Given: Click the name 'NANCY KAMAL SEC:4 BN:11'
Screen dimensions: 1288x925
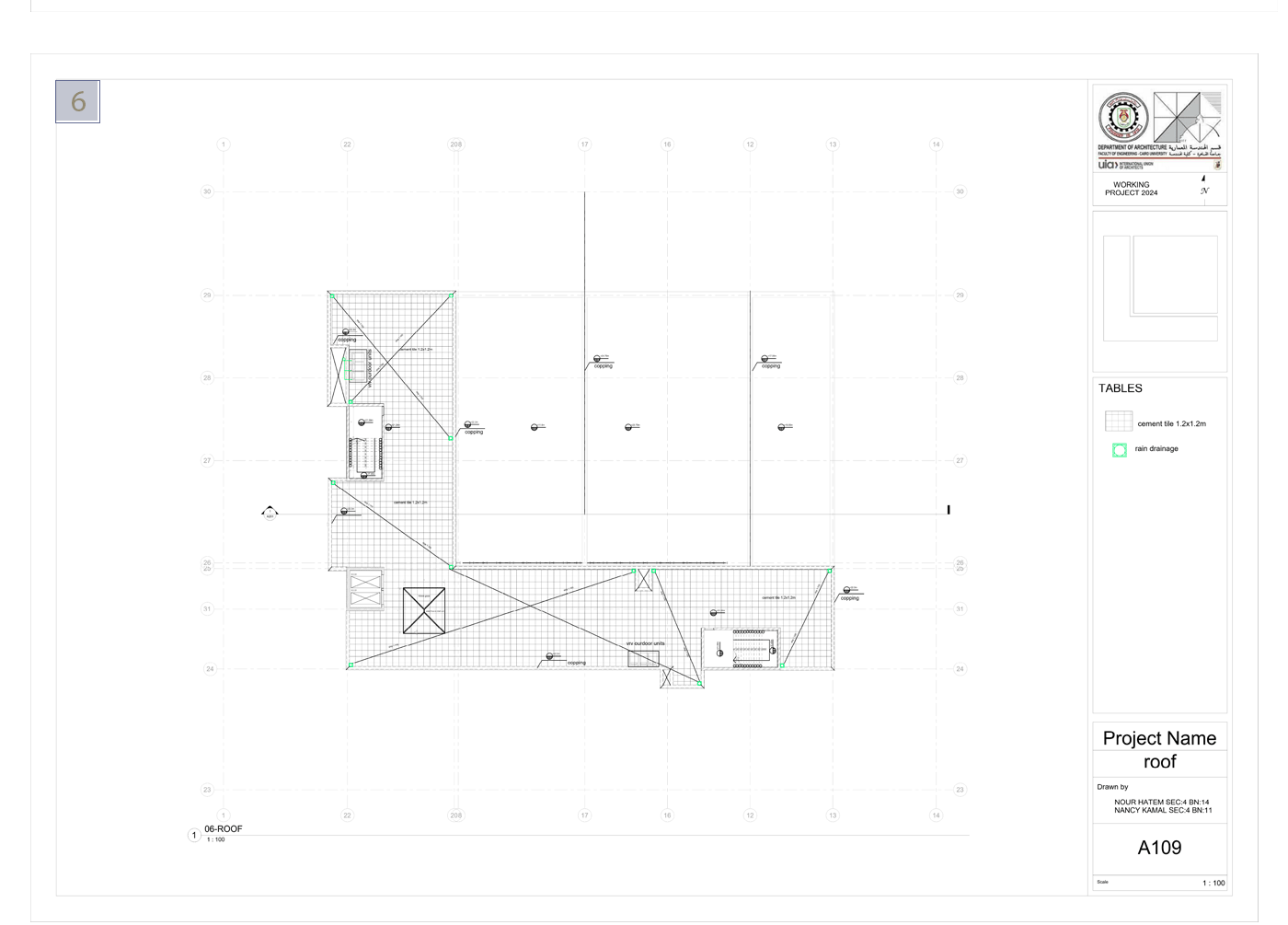Looking at the screenshot, I should 1163,811.
